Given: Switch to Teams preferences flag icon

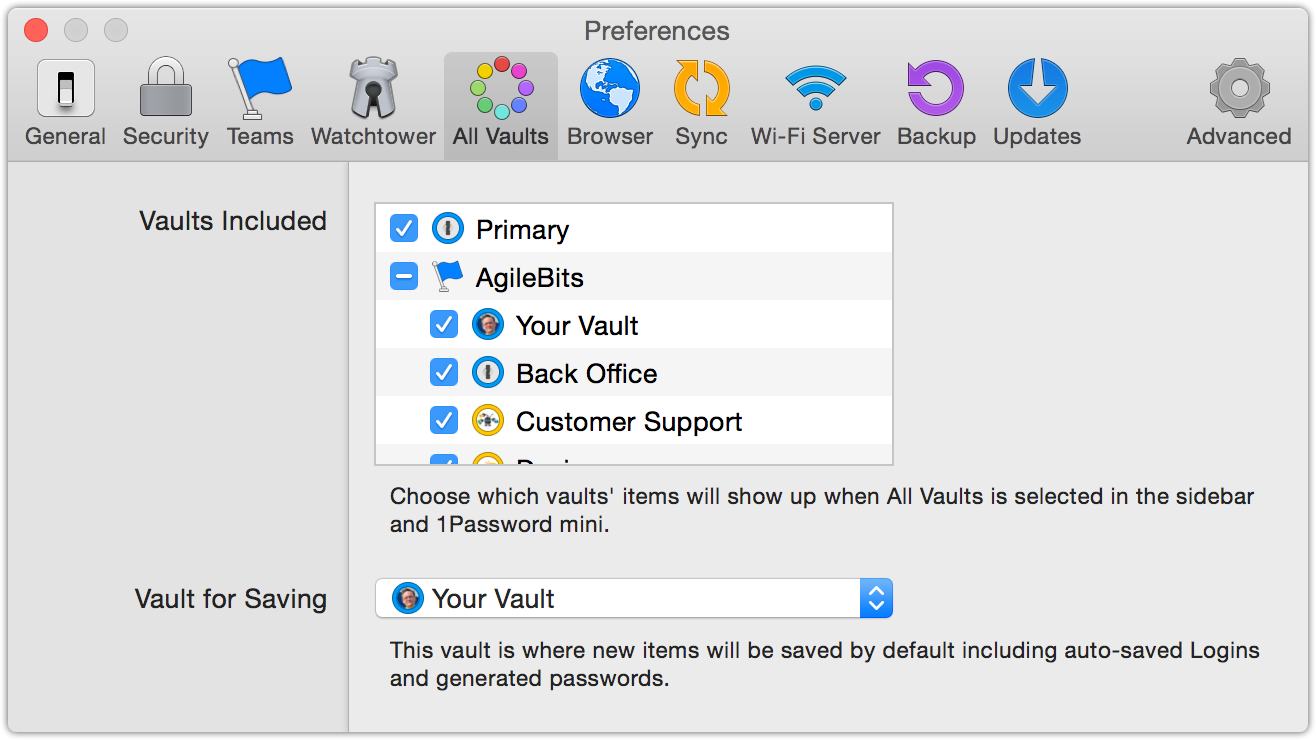Looking at the screenshot, I should click(260, 103).
